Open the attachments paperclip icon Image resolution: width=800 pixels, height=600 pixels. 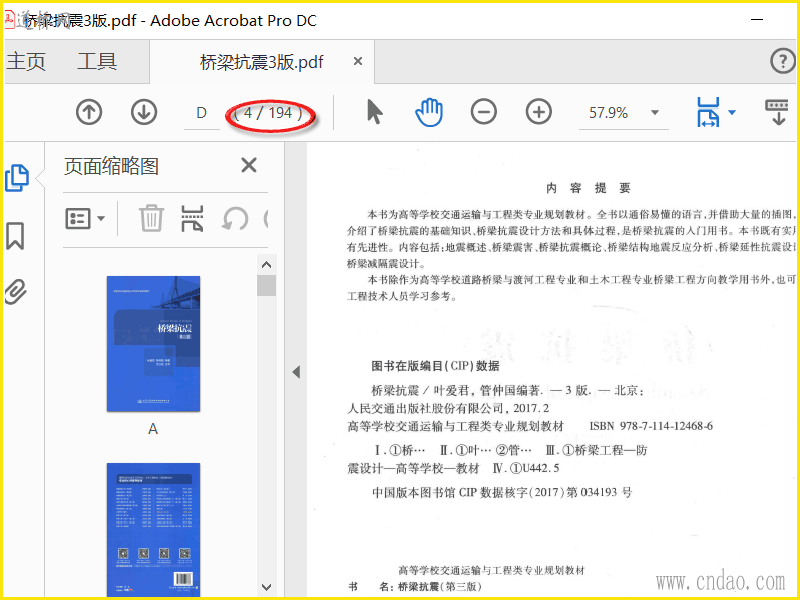pyautogui.click(x=15, y=292)
